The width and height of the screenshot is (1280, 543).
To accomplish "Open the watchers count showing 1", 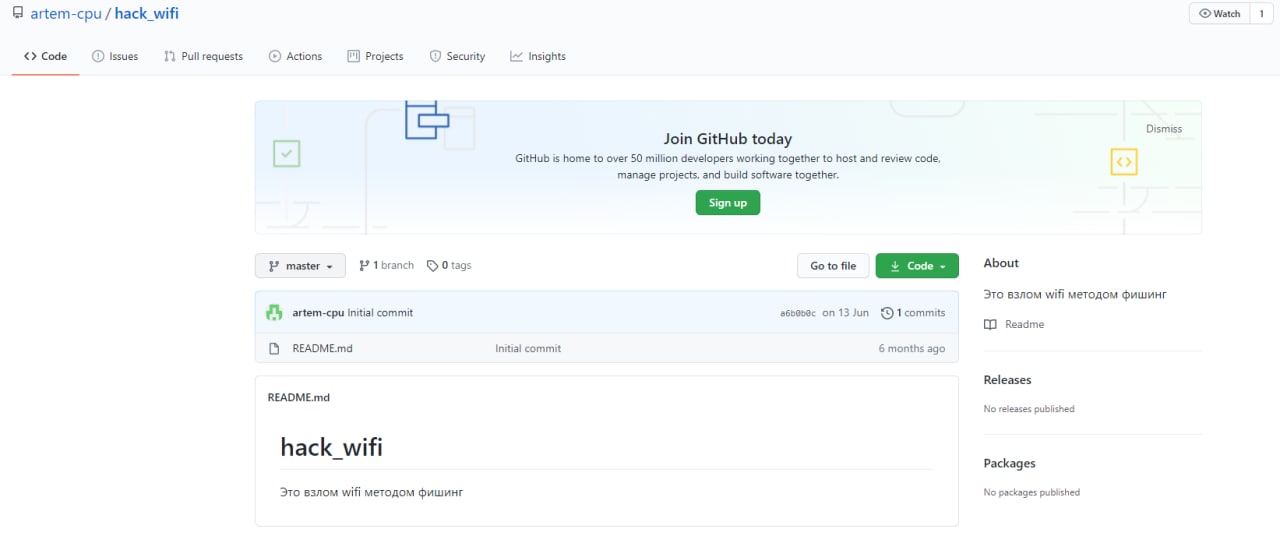I will point(1262,14).
